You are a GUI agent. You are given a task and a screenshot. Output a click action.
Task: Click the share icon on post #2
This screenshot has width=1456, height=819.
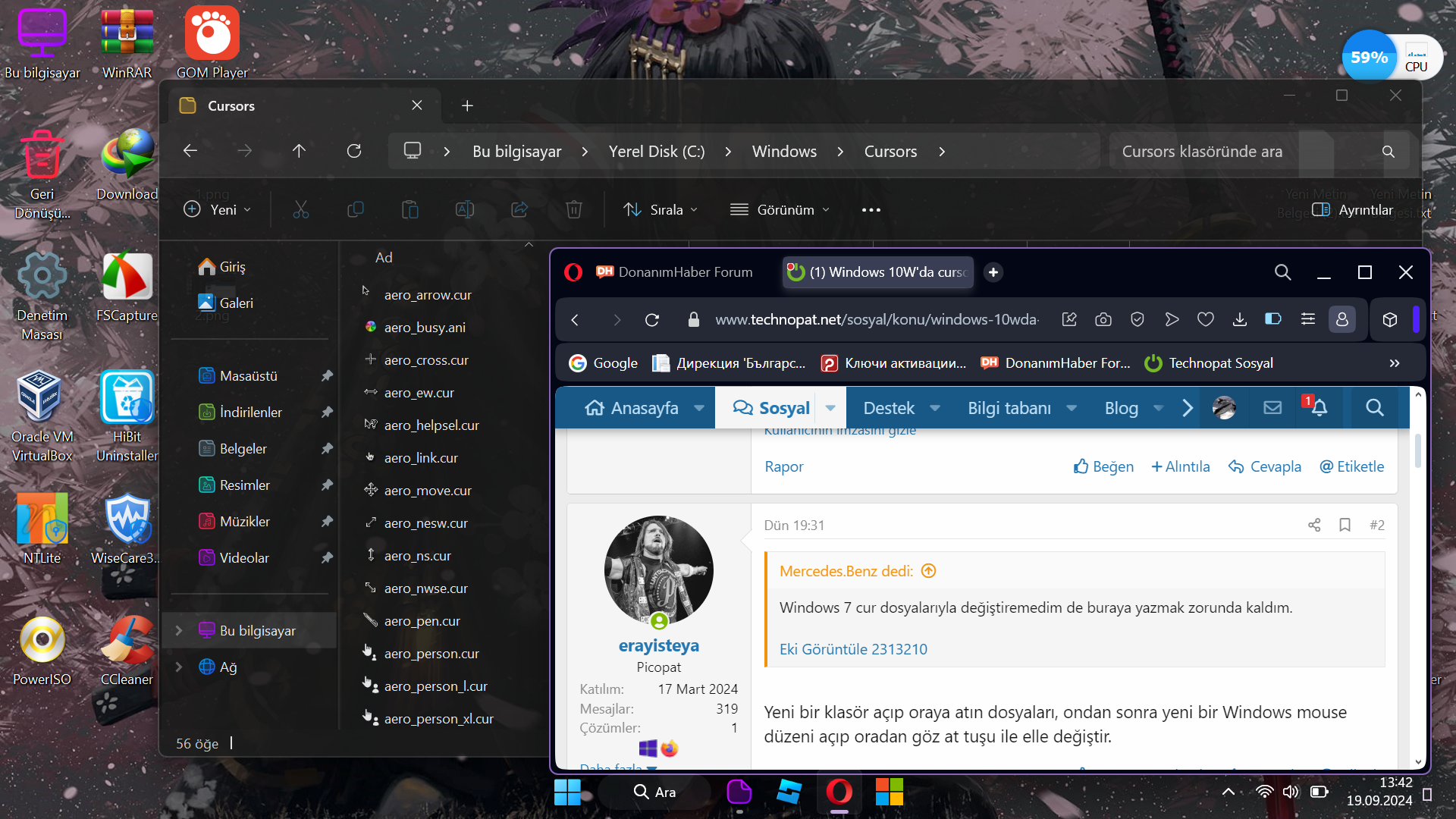click(x=1314, y=525)
